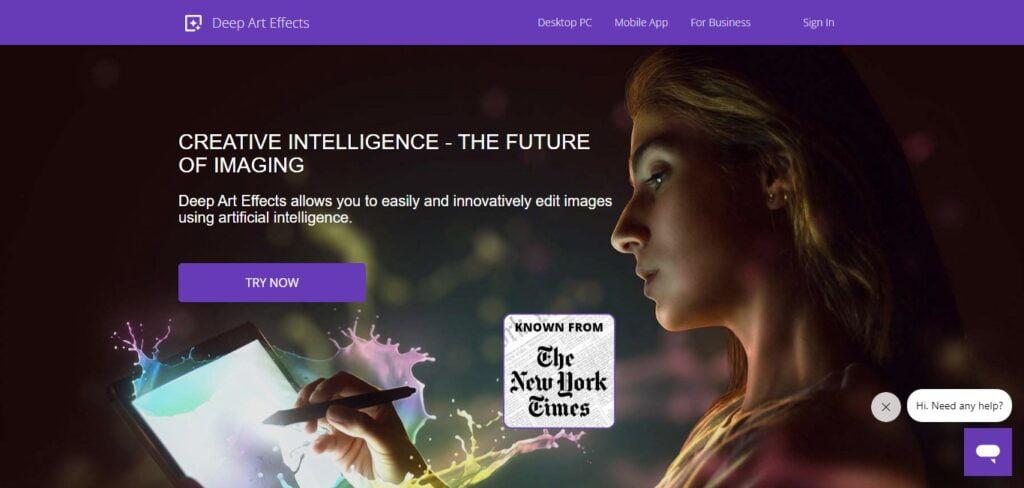This screenshot has height=488, width=1024.
Task: Click the 'KNOWN FROM' label on badge
Action: (x=558, y=327)
